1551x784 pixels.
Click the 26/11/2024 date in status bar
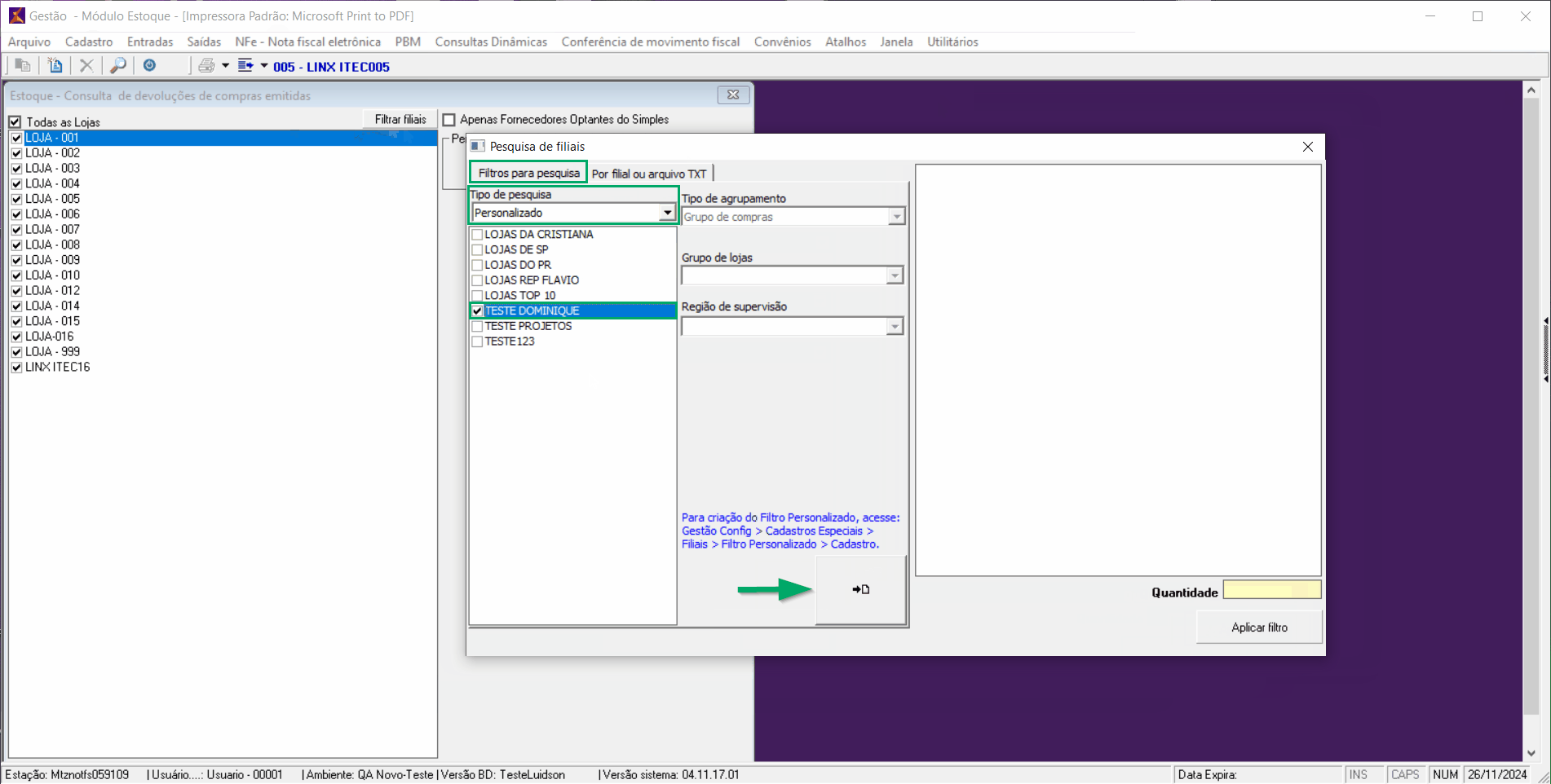tap(1497, 774)
